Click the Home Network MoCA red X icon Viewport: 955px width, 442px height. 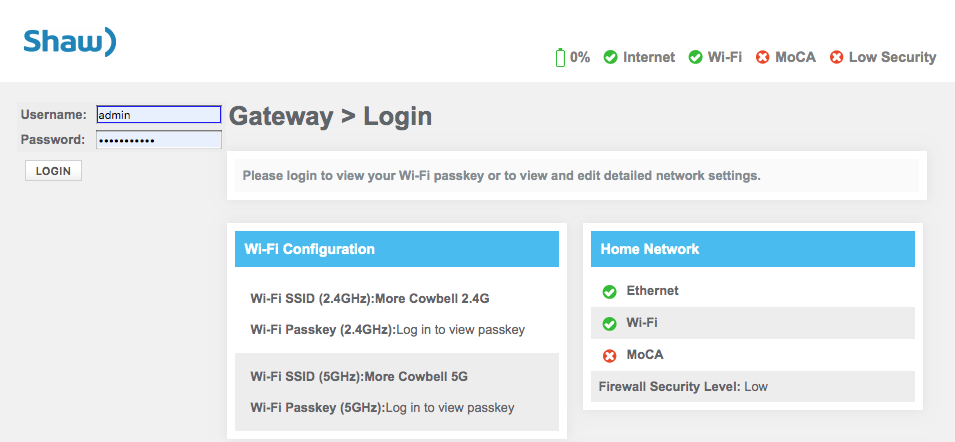pos(609,356)
